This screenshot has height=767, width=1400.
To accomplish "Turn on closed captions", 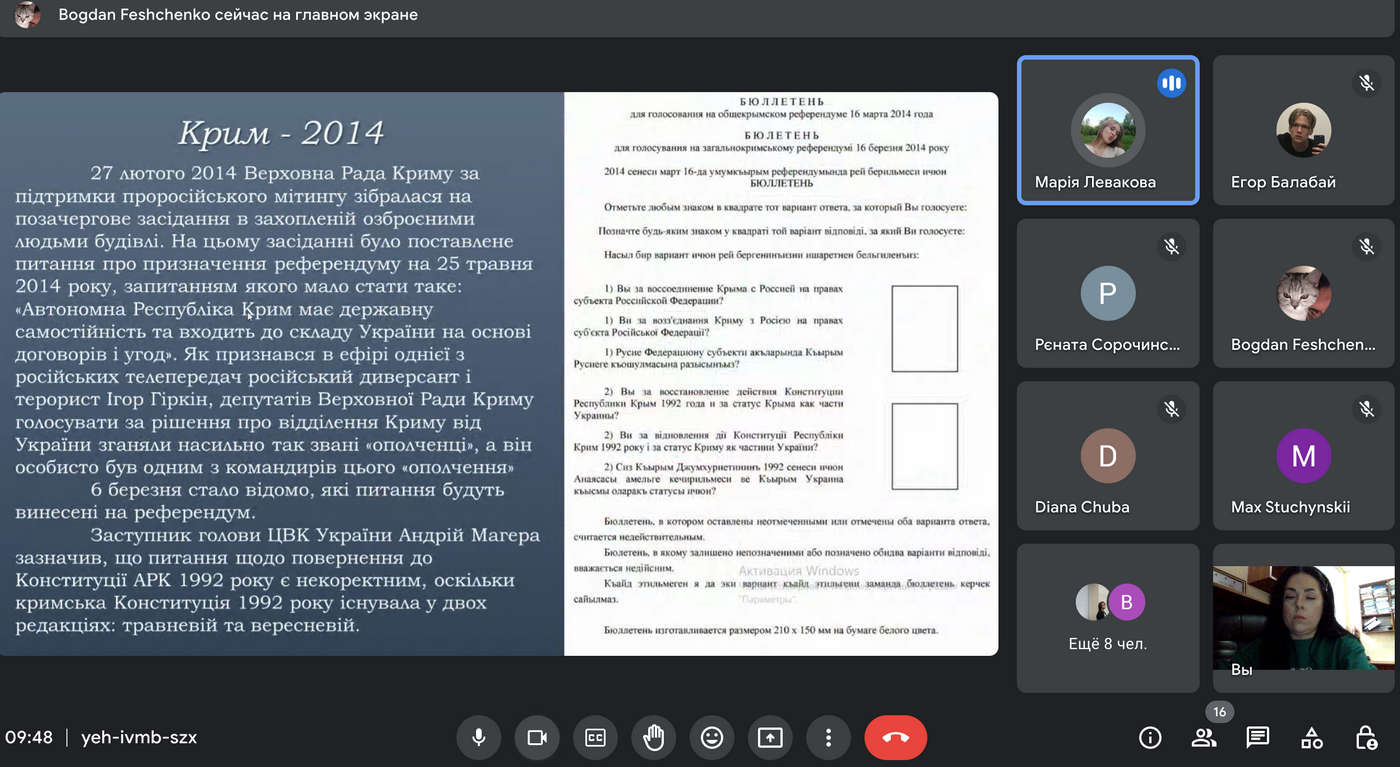I will (x=595, y=738).
